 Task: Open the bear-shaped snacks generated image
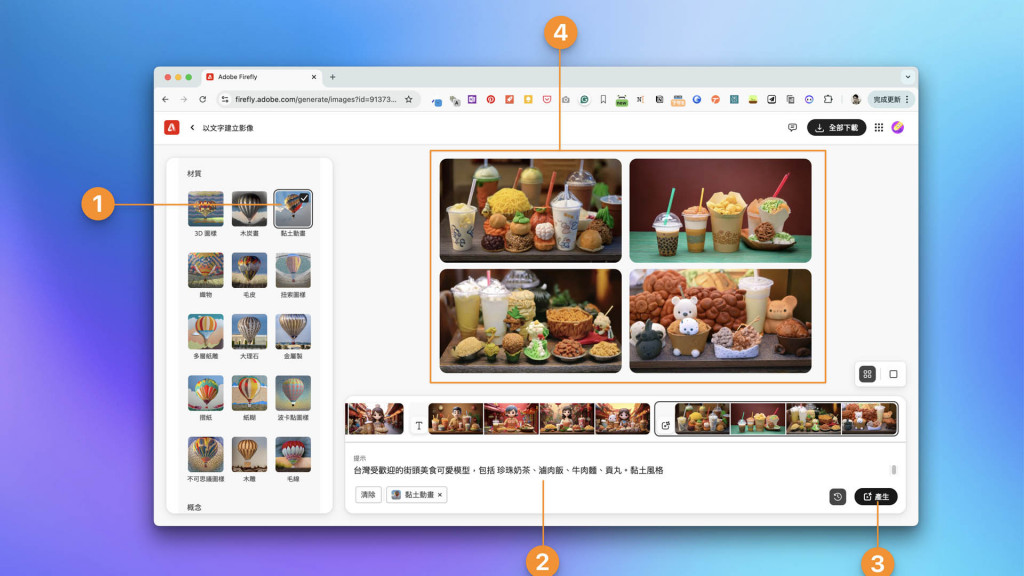(x=720, y=321)
